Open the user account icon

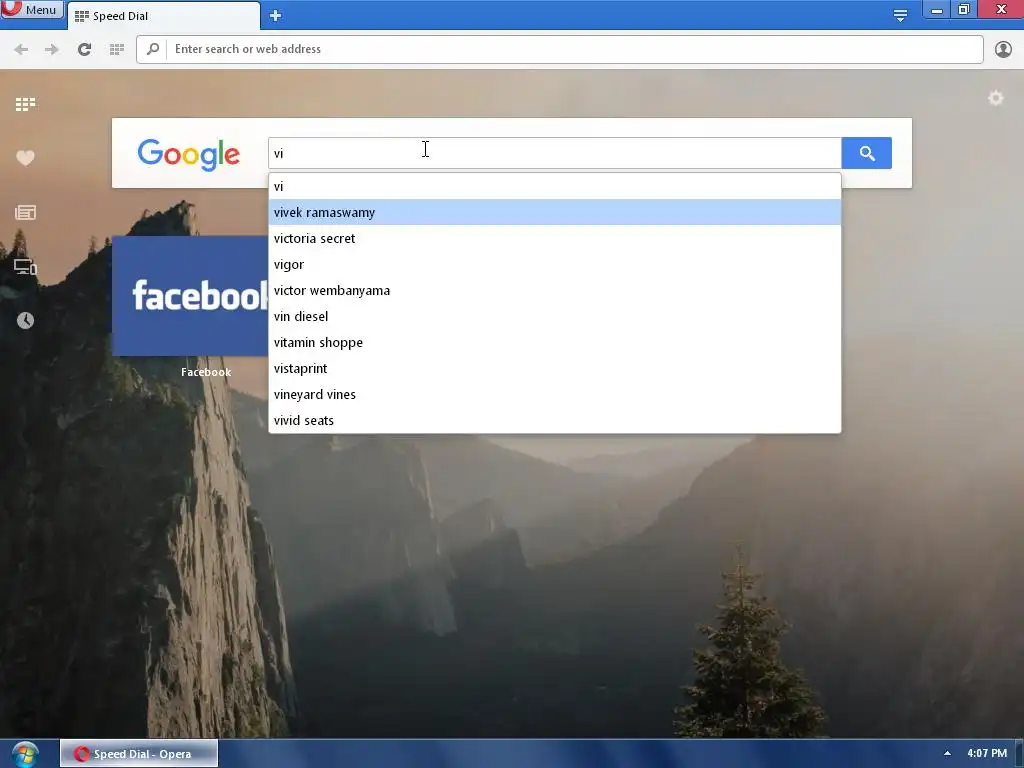[x=1003, y=49]
